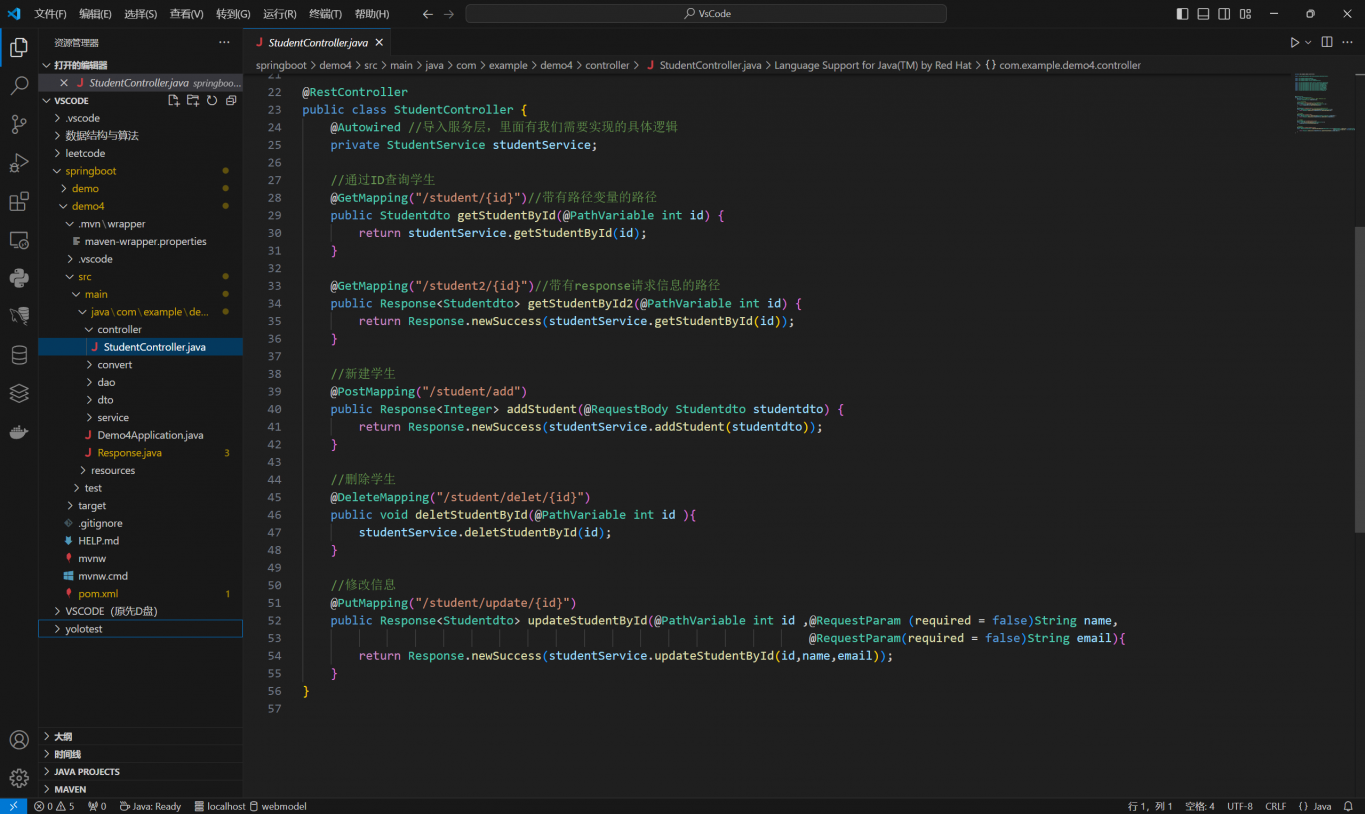This screenshot has width=1365, height=814.
Task: Open run options dropdown arrow
Action: pyautogui.click(x=1308, y=43)
